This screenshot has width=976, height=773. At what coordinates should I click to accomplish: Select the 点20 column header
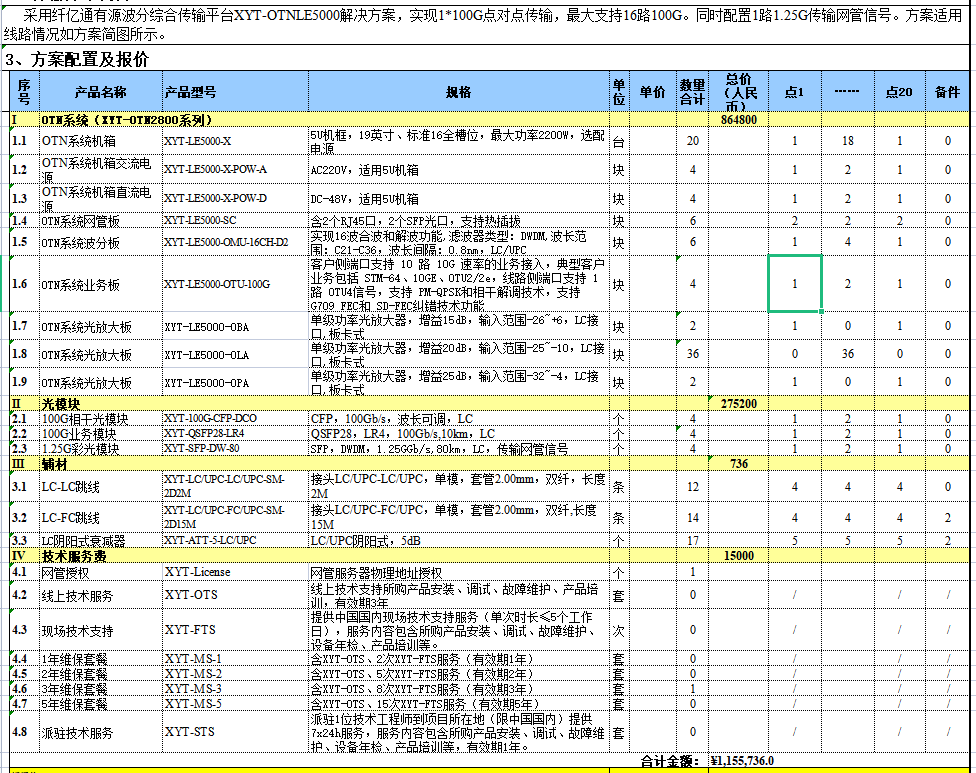[899, 92]
